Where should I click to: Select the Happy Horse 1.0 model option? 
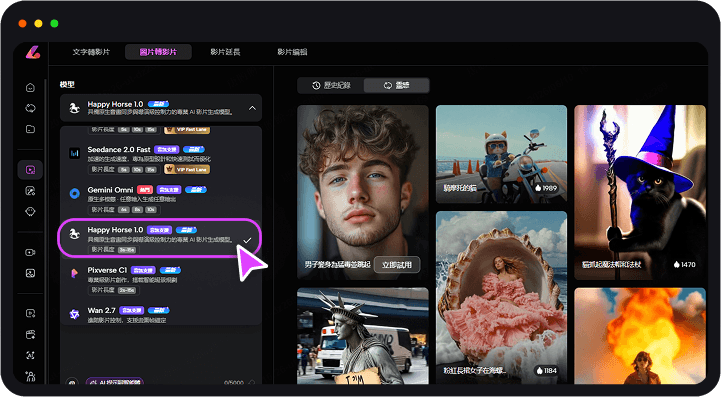(160, 238)
